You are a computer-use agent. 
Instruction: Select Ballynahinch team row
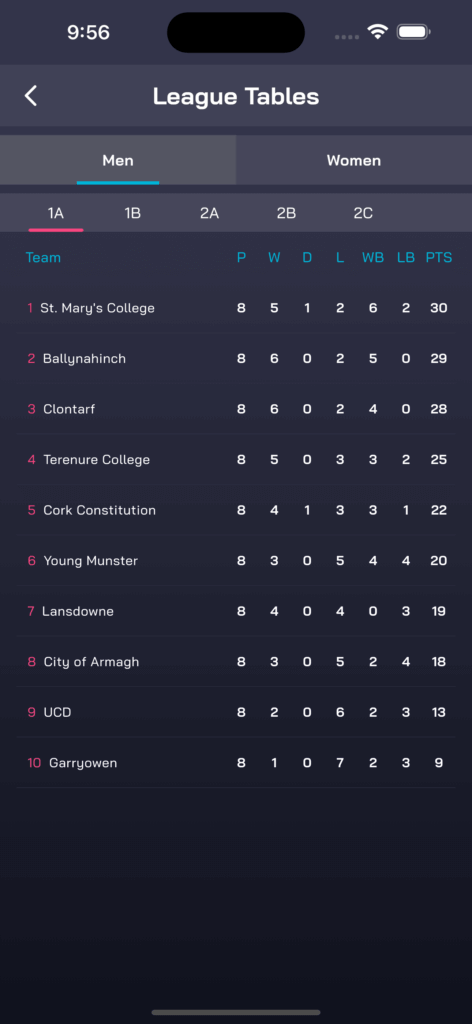pyautogui.click(x=236, y=359)
